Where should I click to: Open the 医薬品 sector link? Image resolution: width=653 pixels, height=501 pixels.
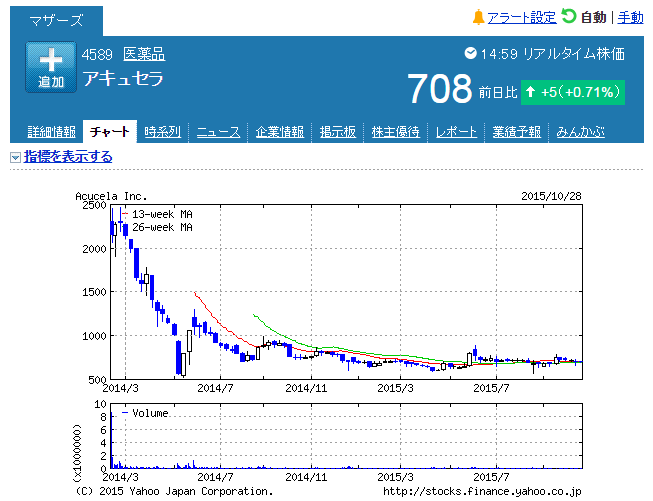pyautogui.click(x=144, y=54)
